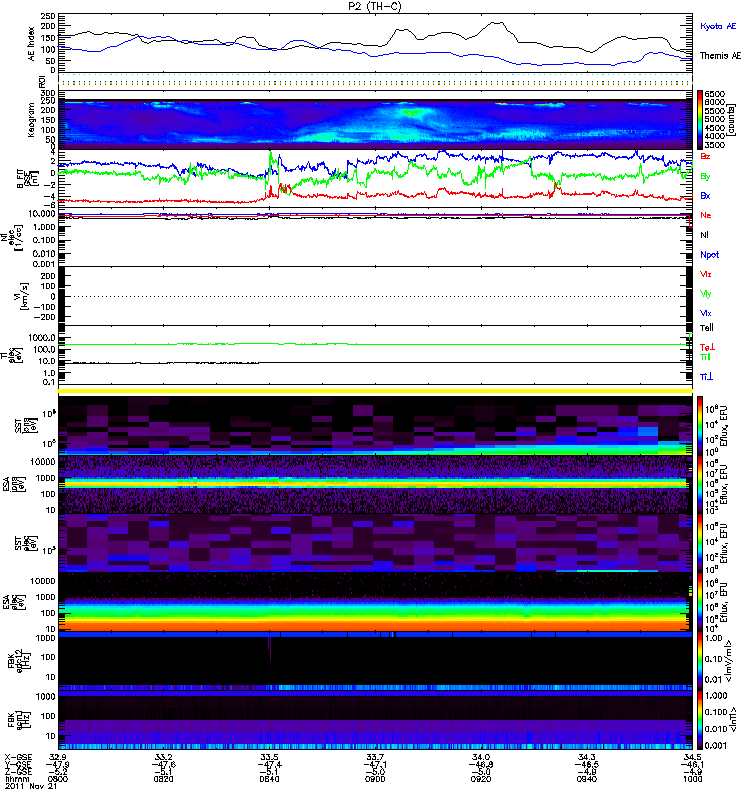750x800 pixels.
Task: Click the red Bz legend entry
Action: click(705, 157)
